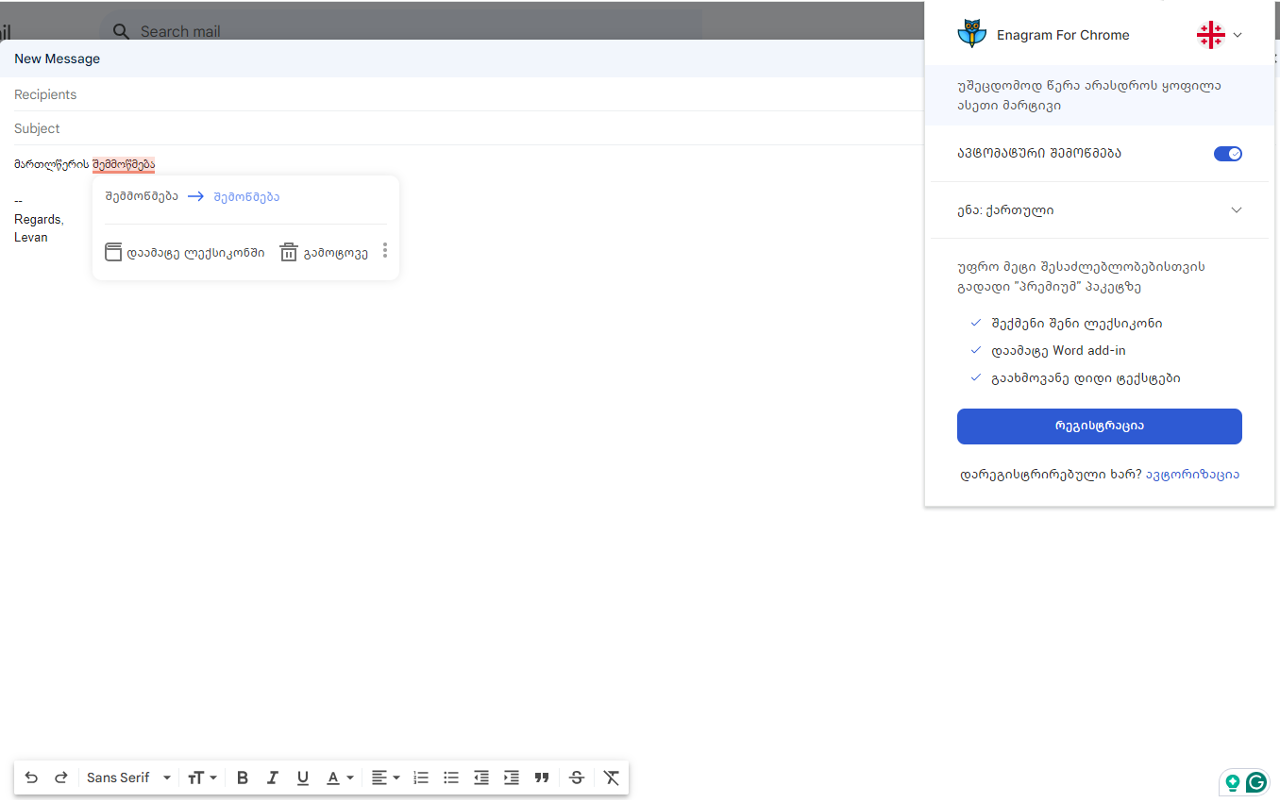
Task: Click the Enagram owl logo
Action: (x=971, y=35)
